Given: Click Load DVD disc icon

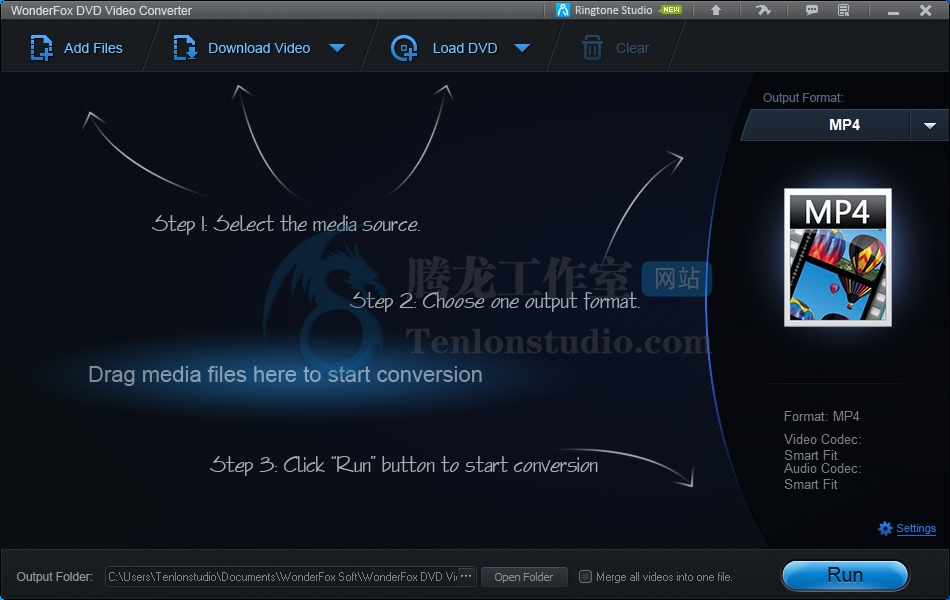Looking at the screenshot, I should tap(404, 48).
